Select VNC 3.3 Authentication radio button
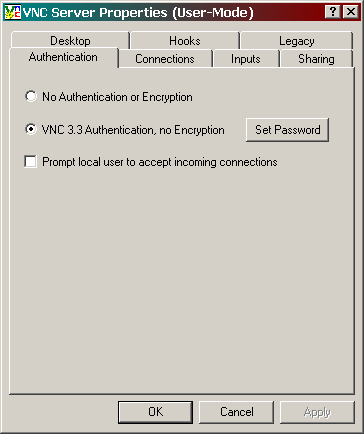364x434 pixels. click(31, 129)
